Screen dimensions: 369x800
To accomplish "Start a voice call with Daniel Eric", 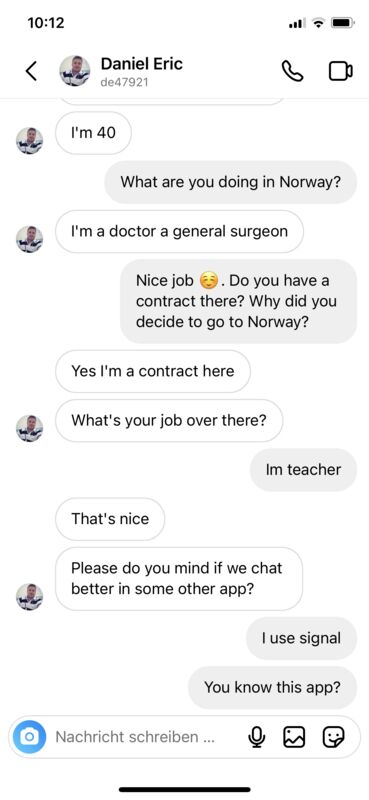I will pyautogui.click(x=292, y=71).
